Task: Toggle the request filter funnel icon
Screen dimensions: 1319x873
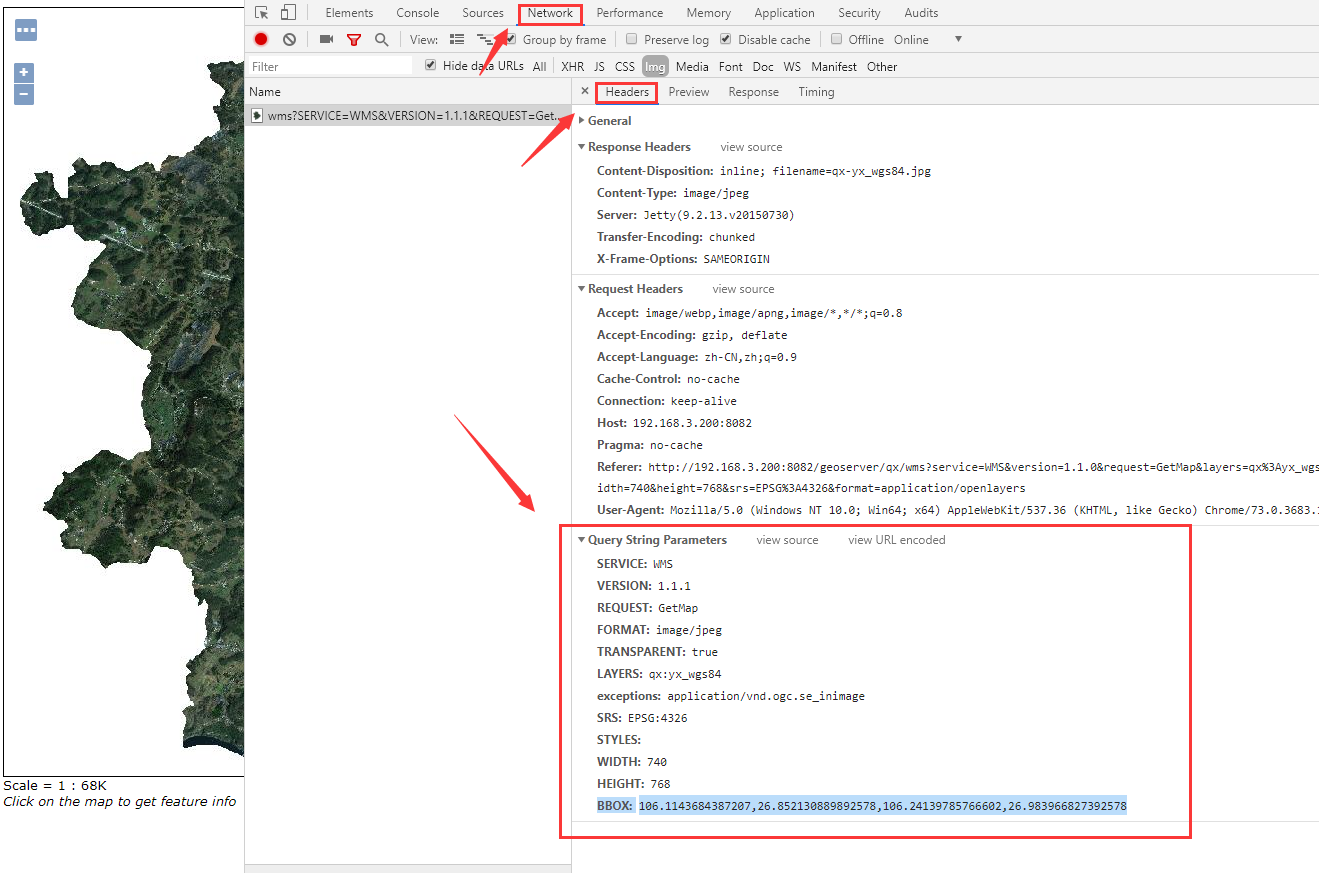Action: (x=353, y=38)
